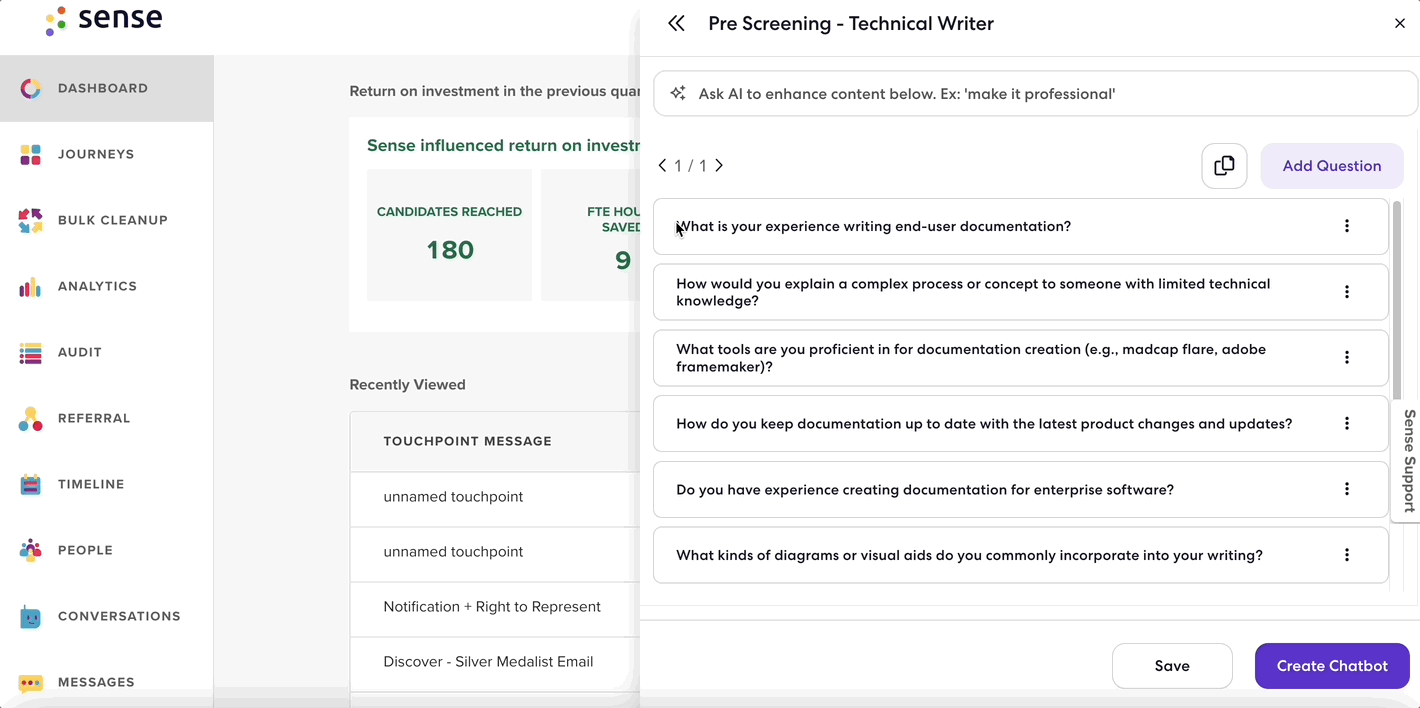Open the Audit section

click(80, 352)
